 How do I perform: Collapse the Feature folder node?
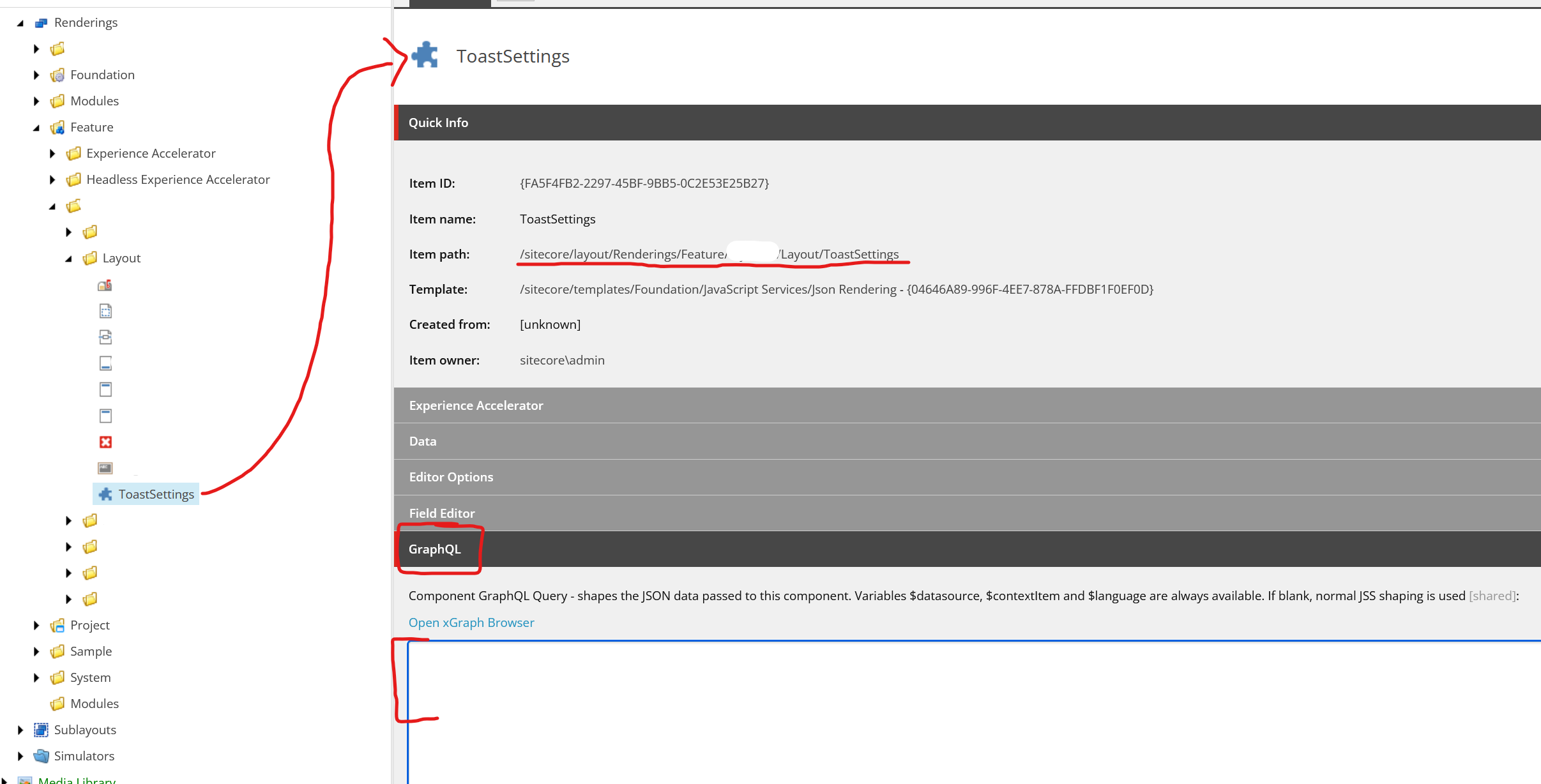(36, 128)
